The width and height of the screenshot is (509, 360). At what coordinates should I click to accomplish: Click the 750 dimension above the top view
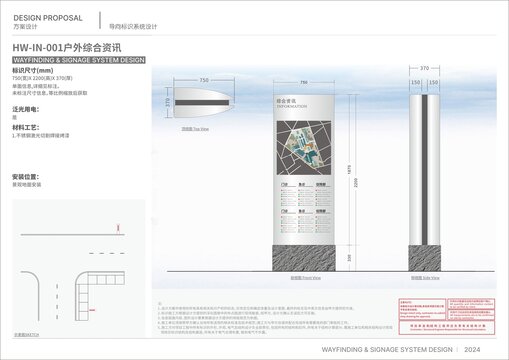point(204,80)
